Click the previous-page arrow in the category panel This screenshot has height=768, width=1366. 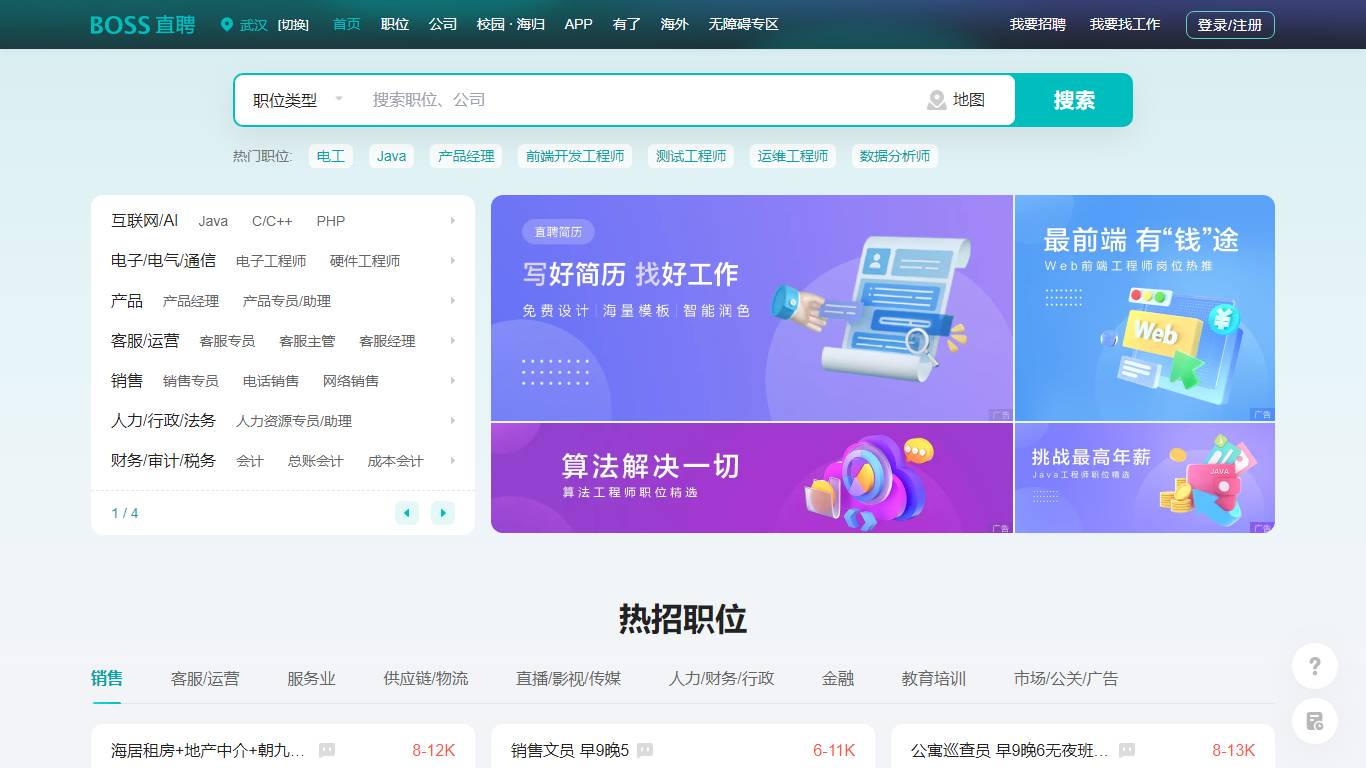407,512
